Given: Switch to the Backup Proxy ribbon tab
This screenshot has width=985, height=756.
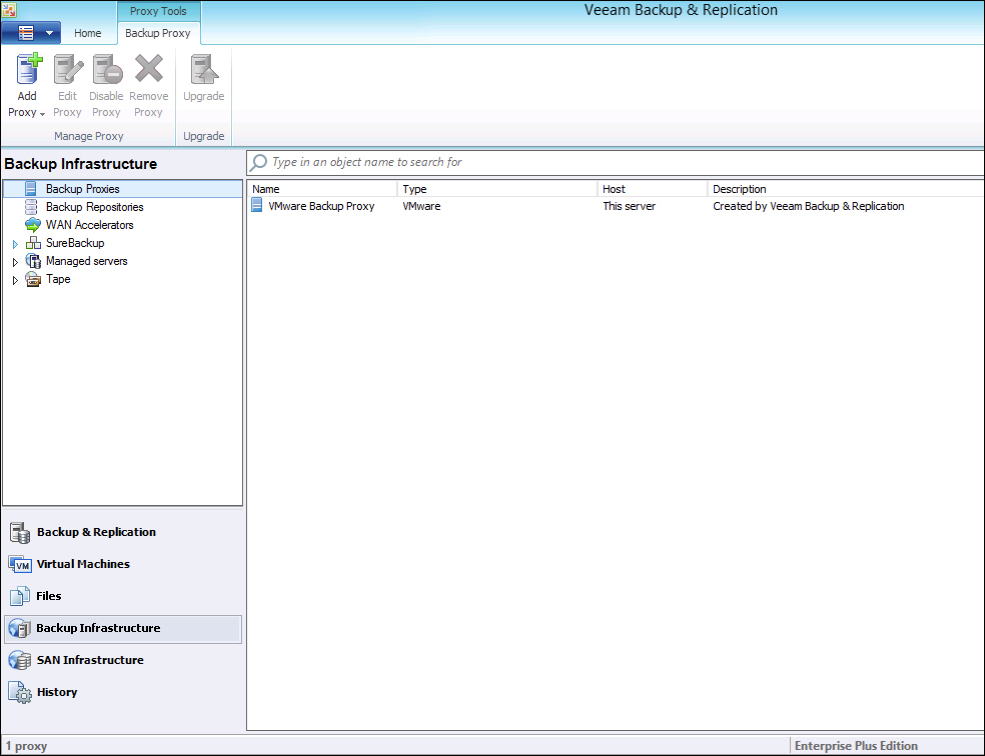Looking at the screenshot, I should (158, 33).
